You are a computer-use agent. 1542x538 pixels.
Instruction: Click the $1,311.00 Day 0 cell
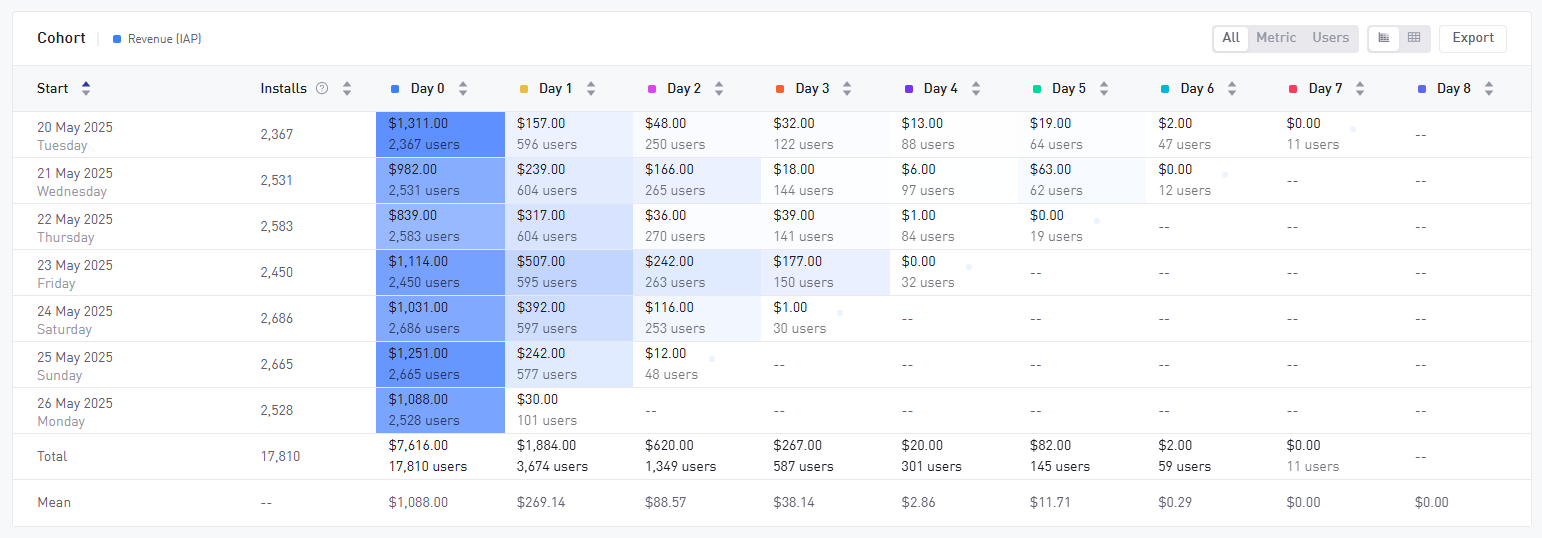440,134
